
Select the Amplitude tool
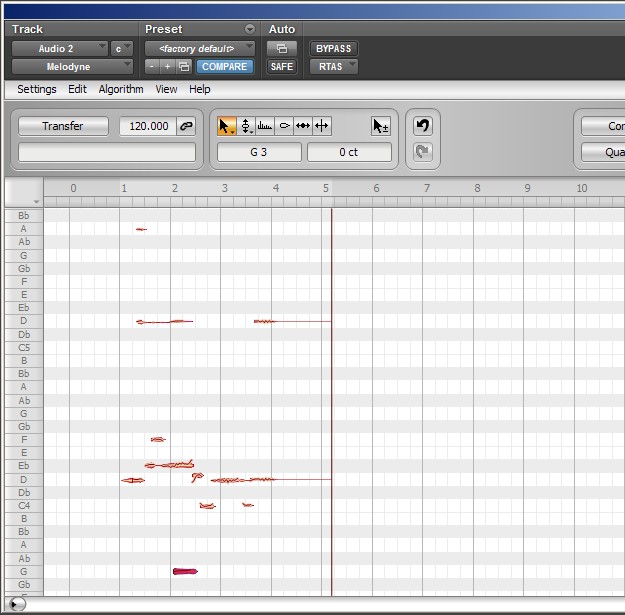click(284, 126)
